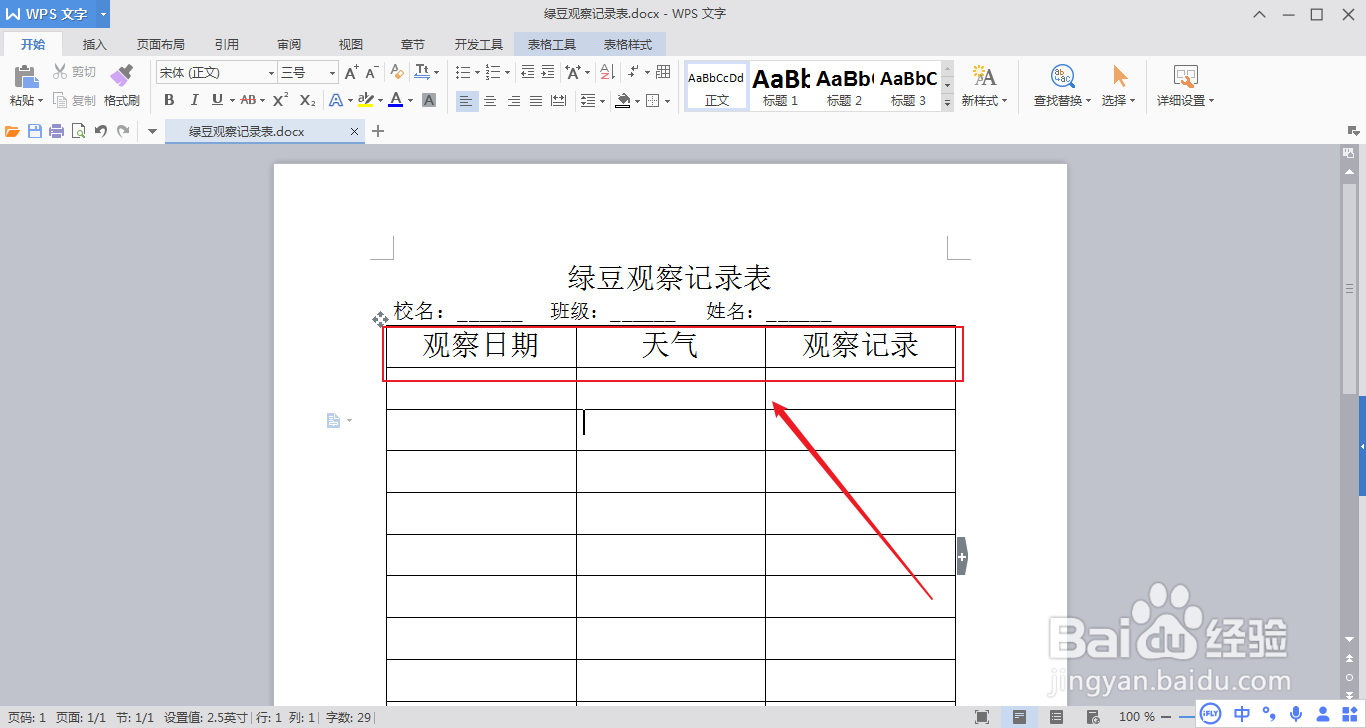
Task: Apply subscript X₂ formatting
Action: tap(308, 100)
